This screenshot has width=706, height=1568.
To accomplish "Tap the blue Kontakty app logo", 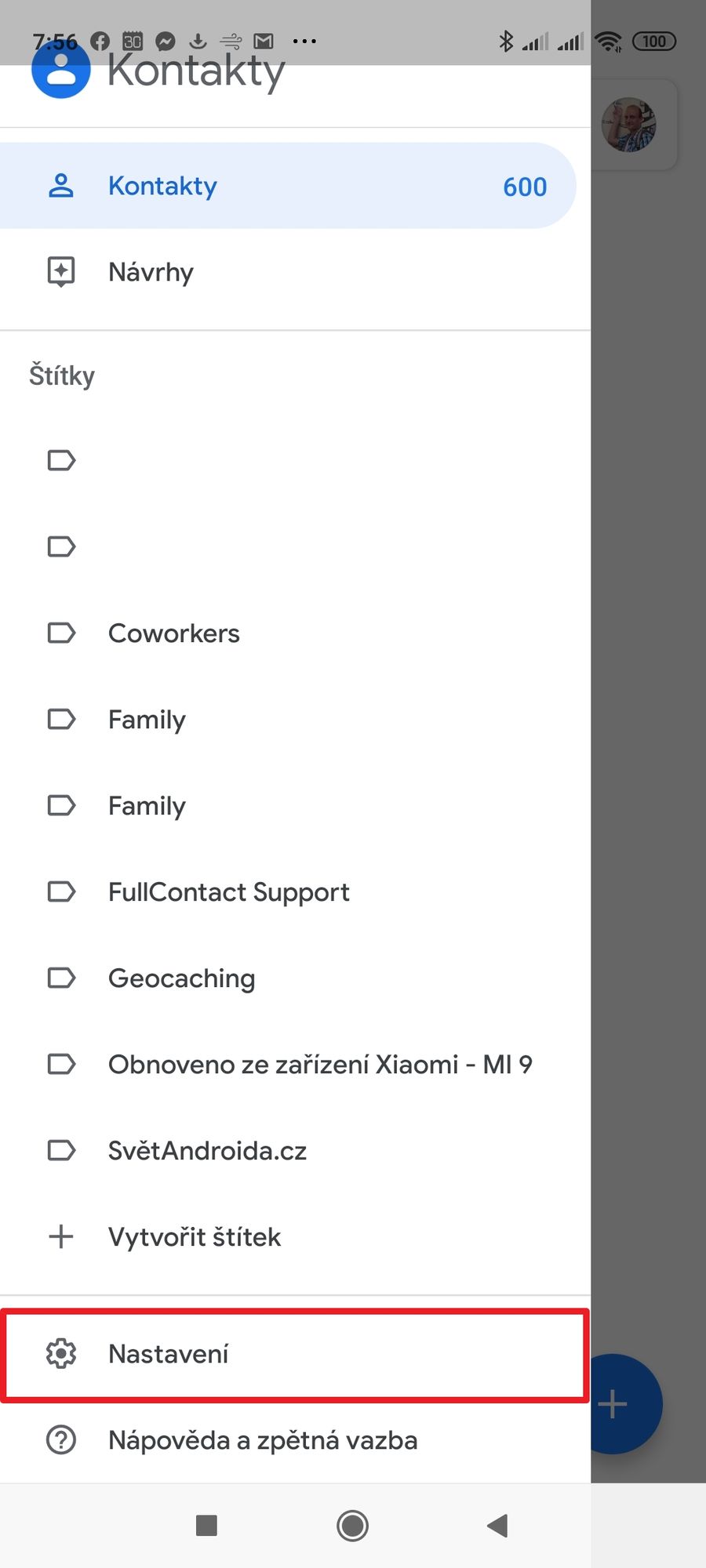I will pos(60,70).
